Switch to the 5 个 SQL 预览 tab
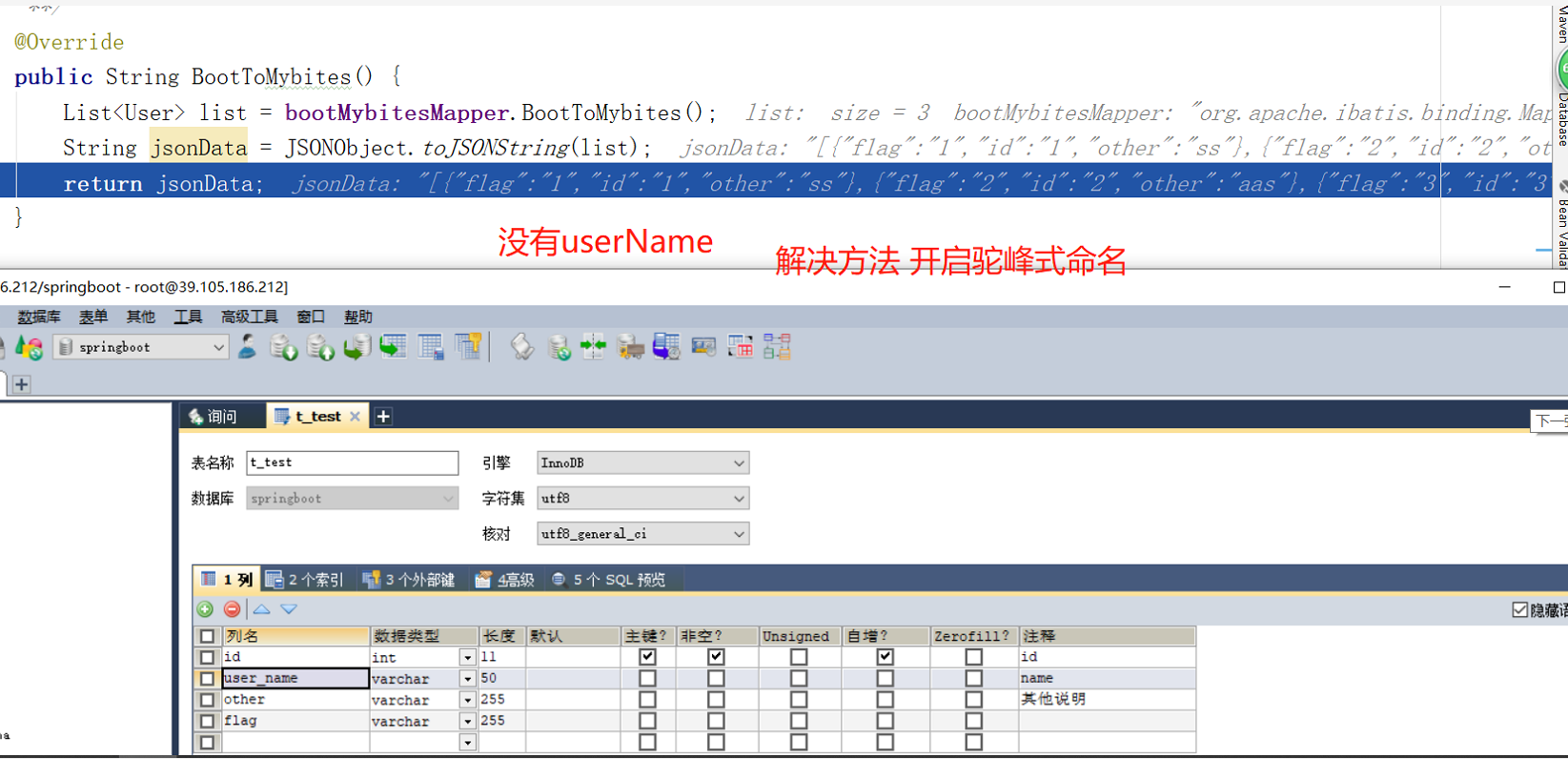Screen dimensions: 1568x759 pos(608,580)
